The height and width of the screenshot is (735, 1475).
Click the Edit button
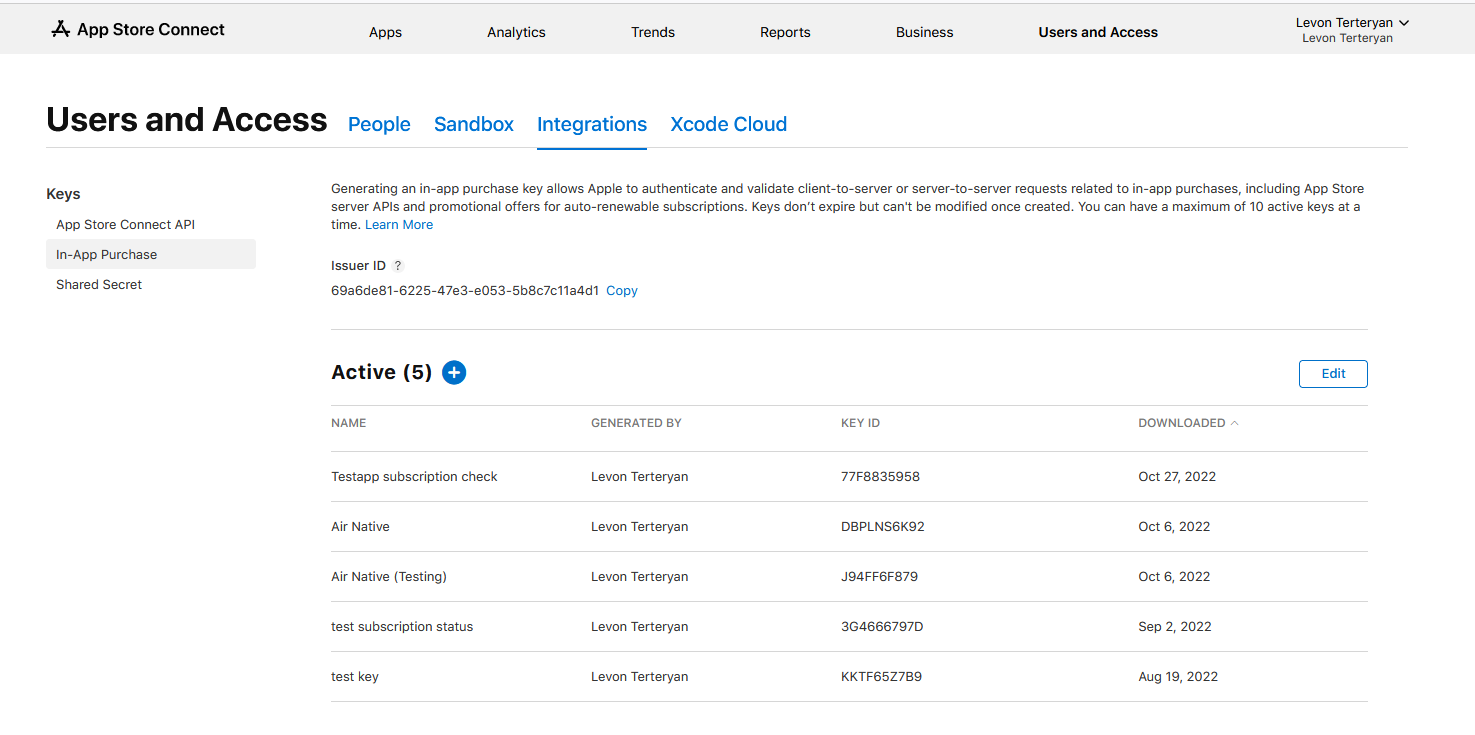point(1333,374)
